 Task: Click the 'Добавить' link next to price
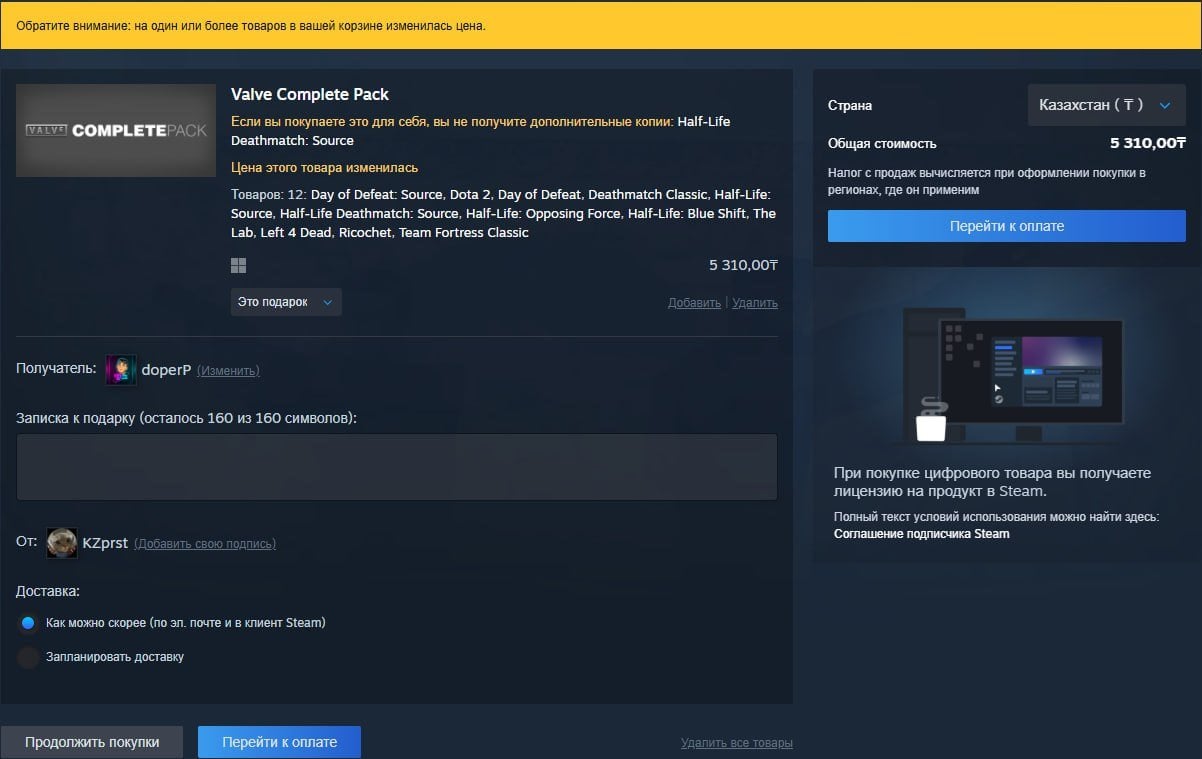point(694,301)
